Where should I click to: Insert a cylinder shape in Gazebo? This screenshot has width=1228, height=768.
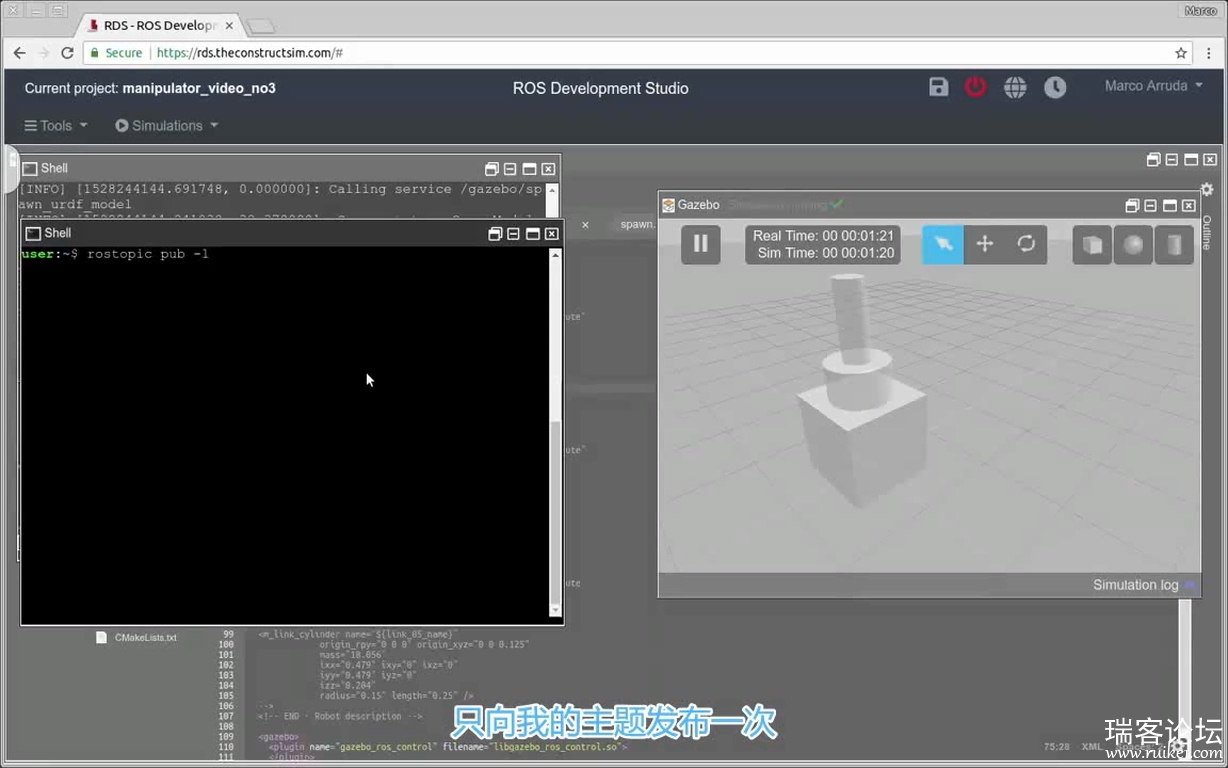(1174, 244)
